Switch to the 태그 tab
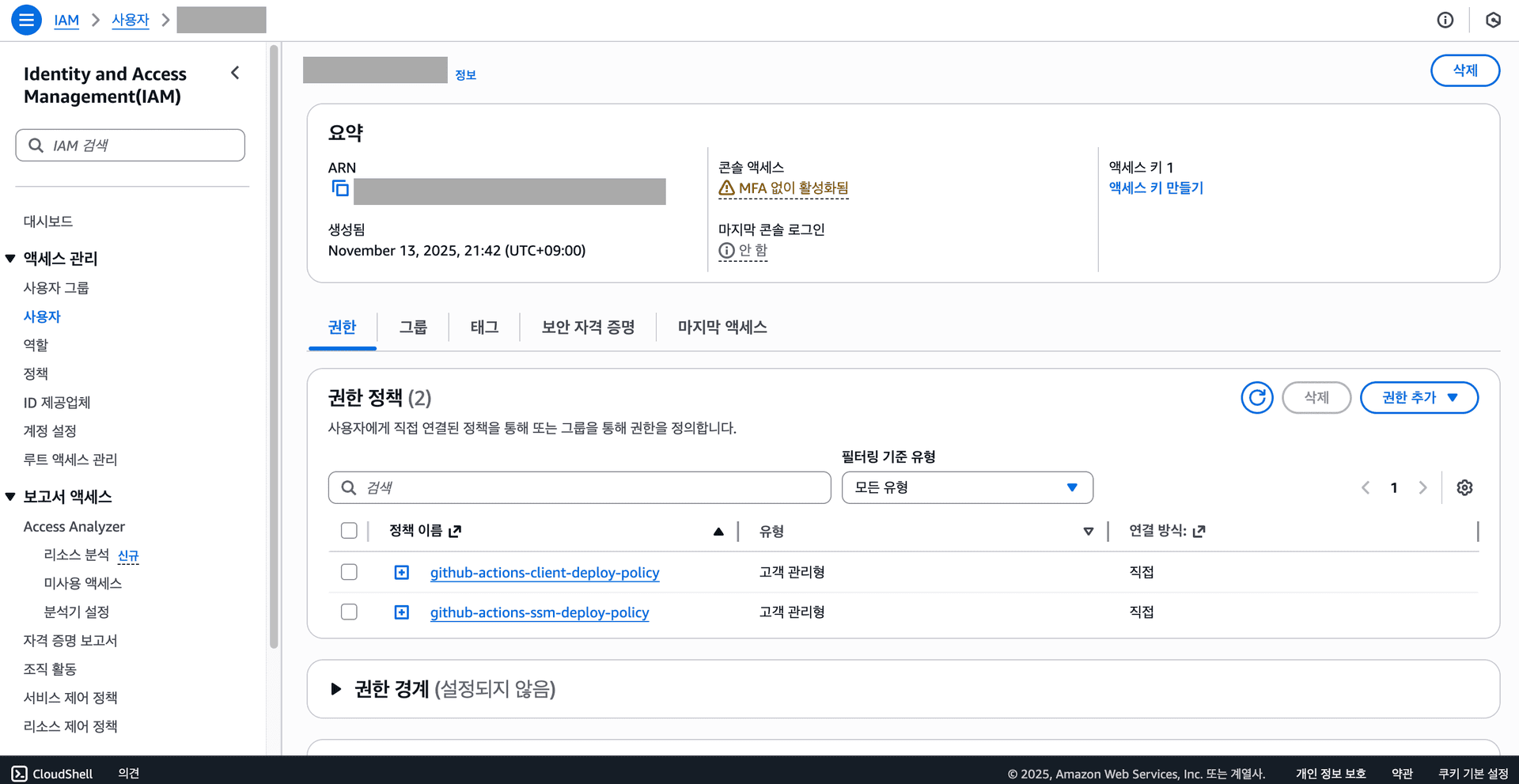 483,327
